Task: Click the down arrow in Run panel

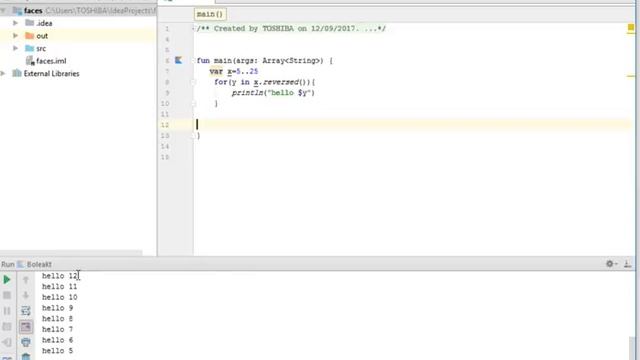Action: (26, 295)
